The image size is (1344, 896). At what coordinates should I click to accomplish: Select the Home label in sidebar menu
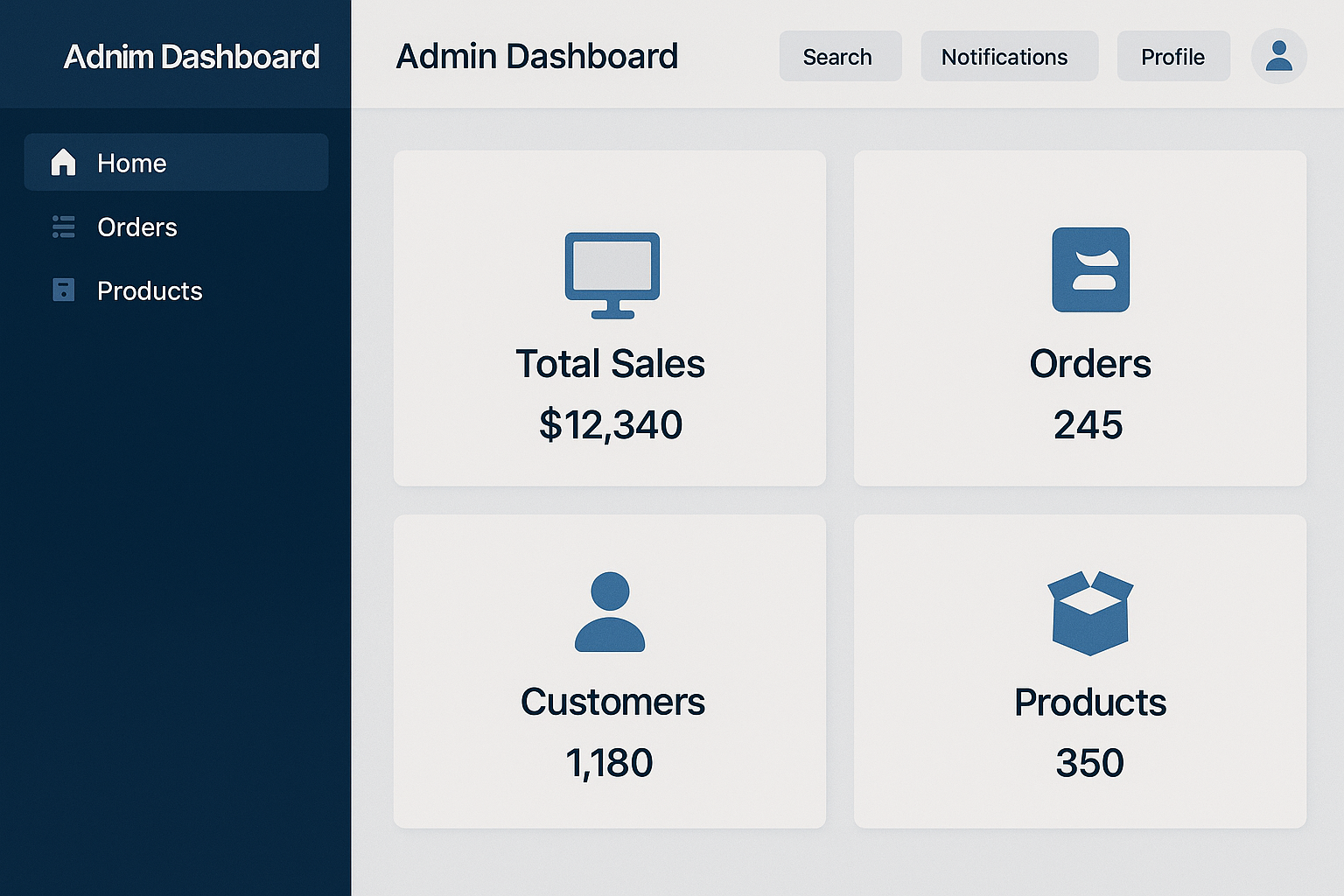pyautogui.click(x=131, y=163)
